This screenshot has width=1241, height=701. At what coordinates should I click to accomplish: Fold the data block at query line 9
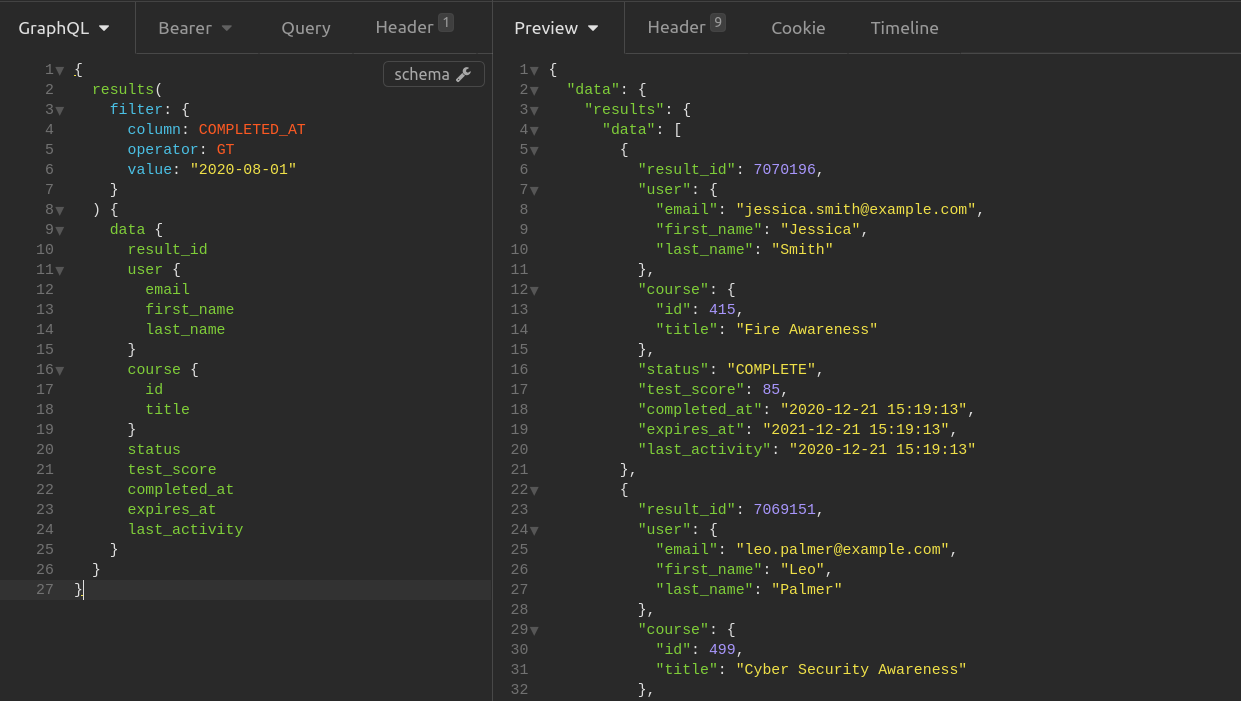(x=60, y=230)
